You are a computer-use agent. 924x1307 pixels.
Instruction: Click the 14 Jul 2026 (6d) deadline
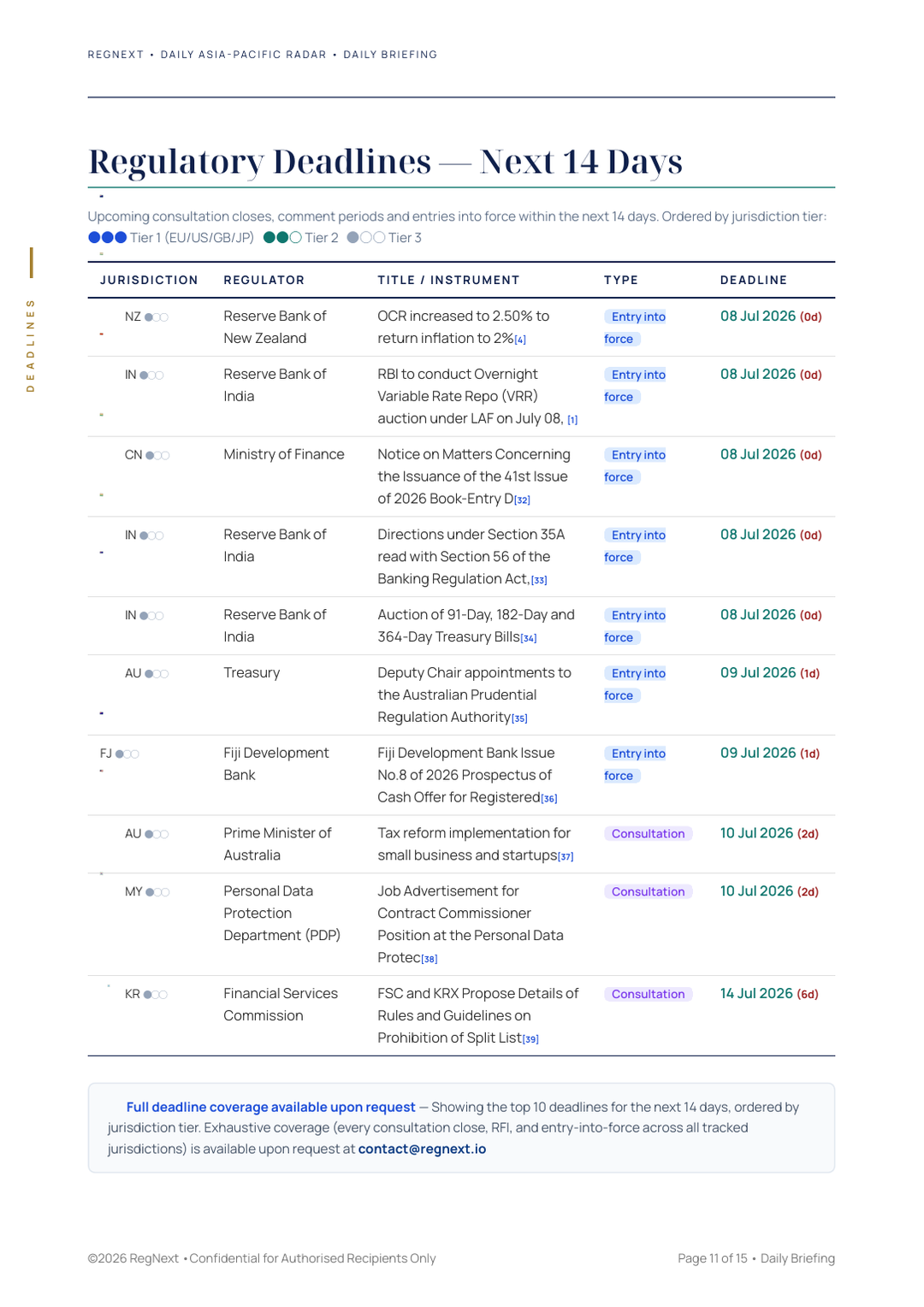(769, 994)
